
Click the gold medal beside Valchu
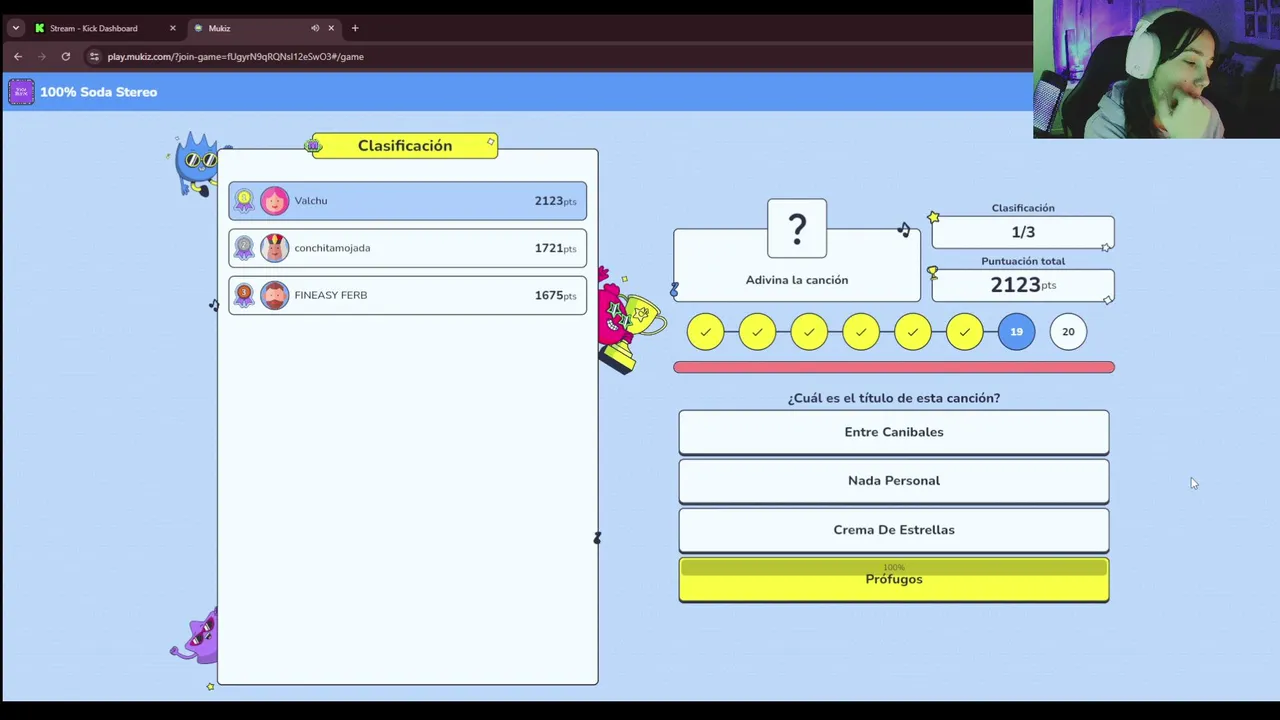[x=244, y=201]
